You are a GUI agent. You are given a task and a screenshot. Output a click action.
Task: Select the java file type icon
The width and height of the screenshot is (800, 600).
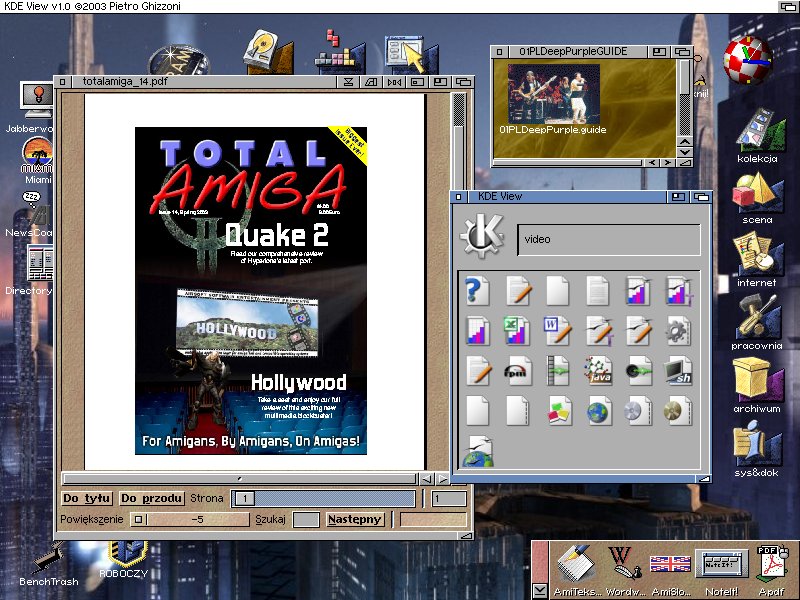pyautogui.click(x=598, y=371)
